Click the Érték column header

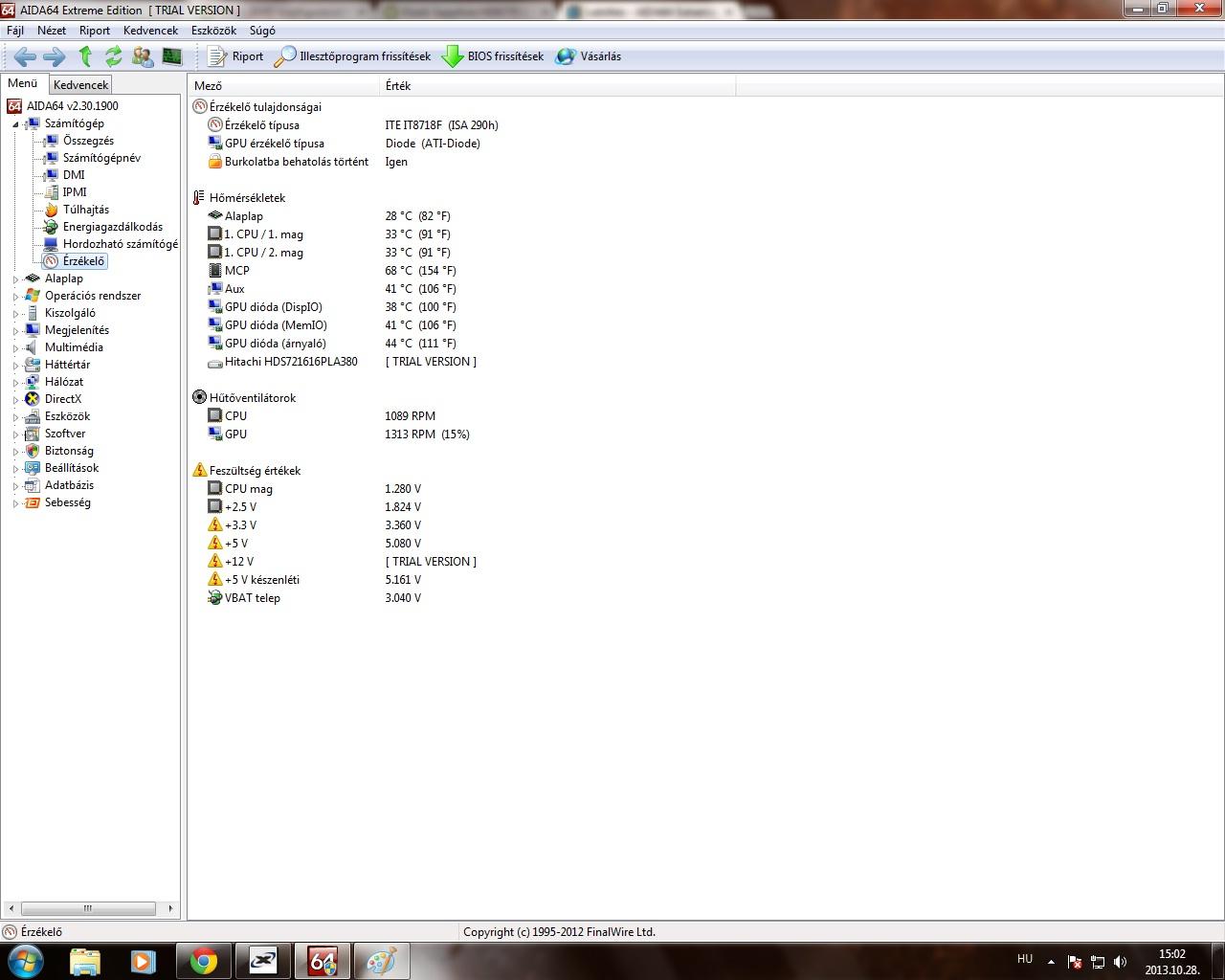click(558, 86)
